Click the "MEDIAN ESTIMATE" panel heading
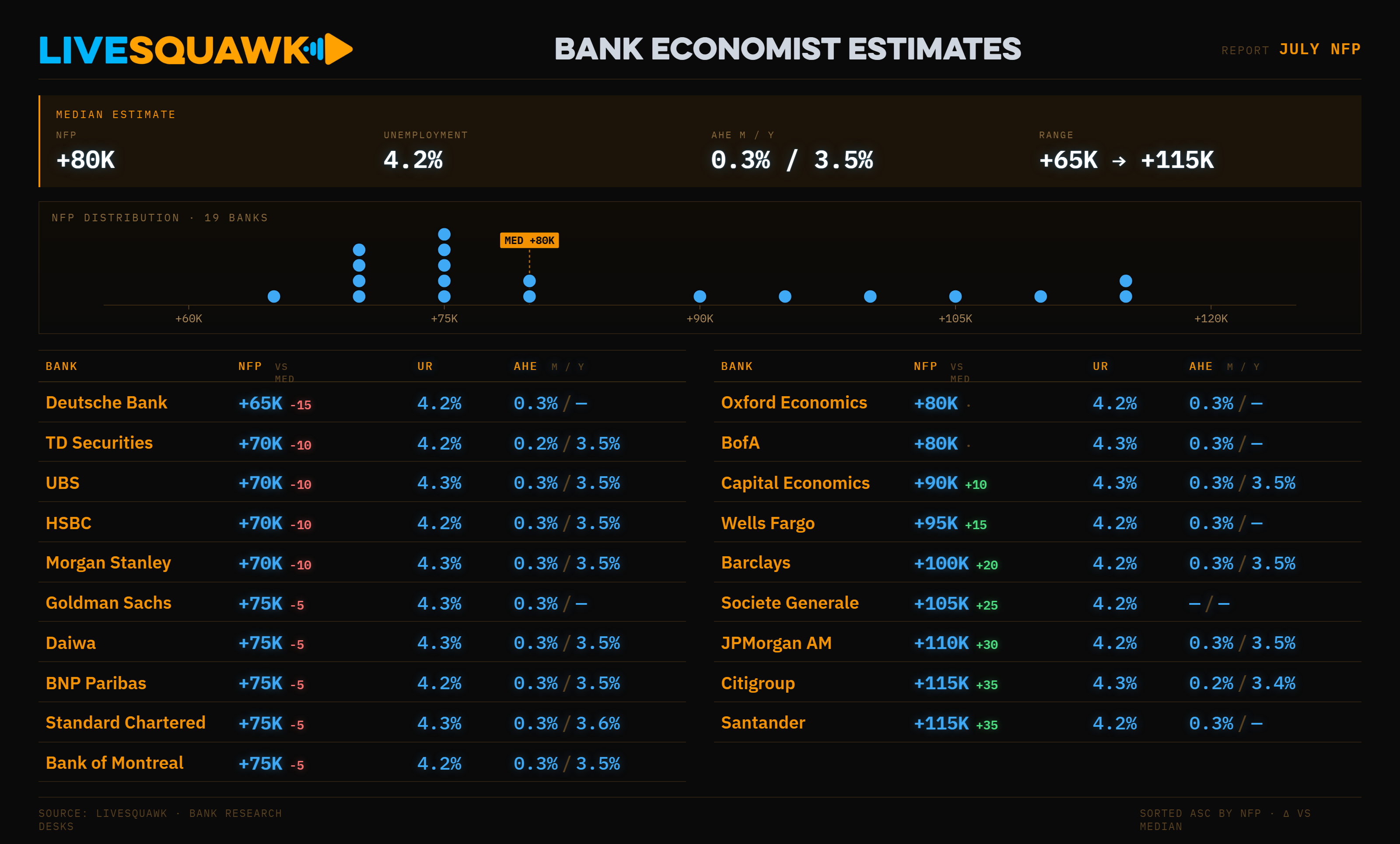This screenshot has width=1400, height=844. click(x=116, y=115)
